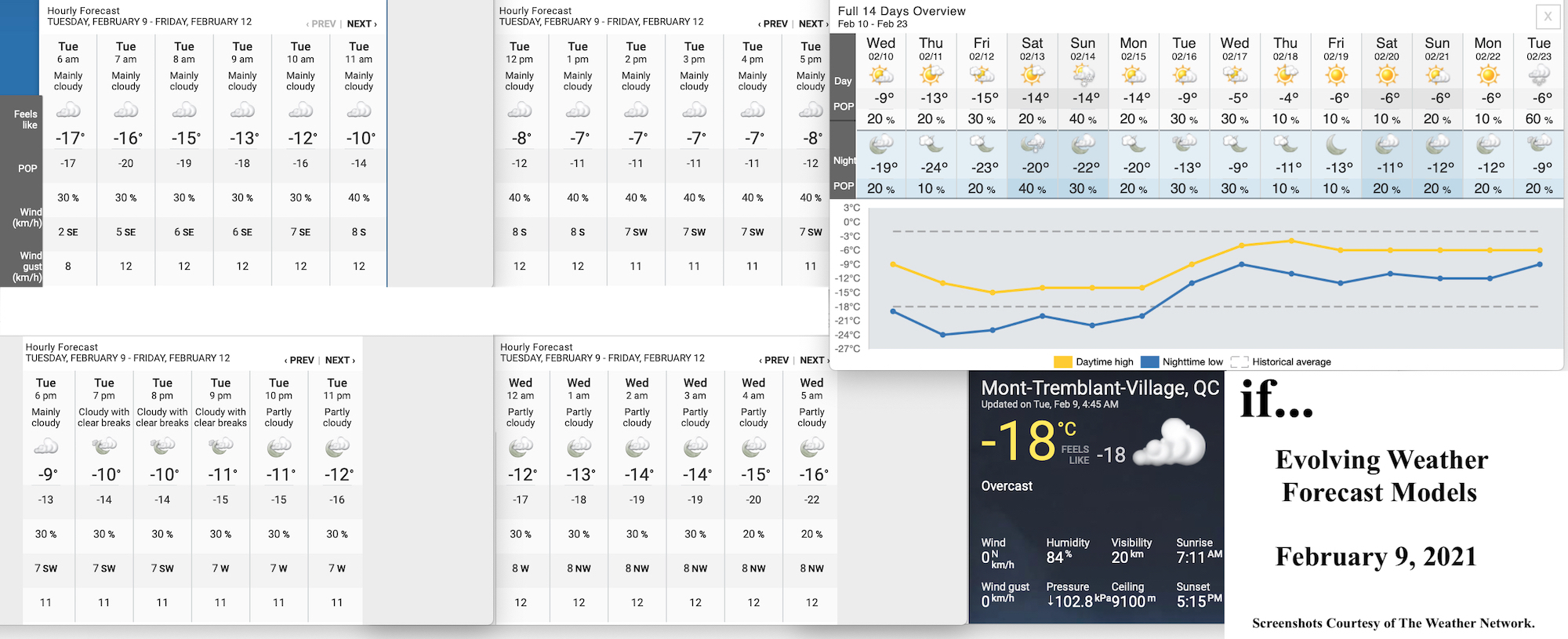The height and width of the screenshot is (639, 1568).
Task: Click the Sunrise 7:11 AM reading
Action: [1199, 552]
